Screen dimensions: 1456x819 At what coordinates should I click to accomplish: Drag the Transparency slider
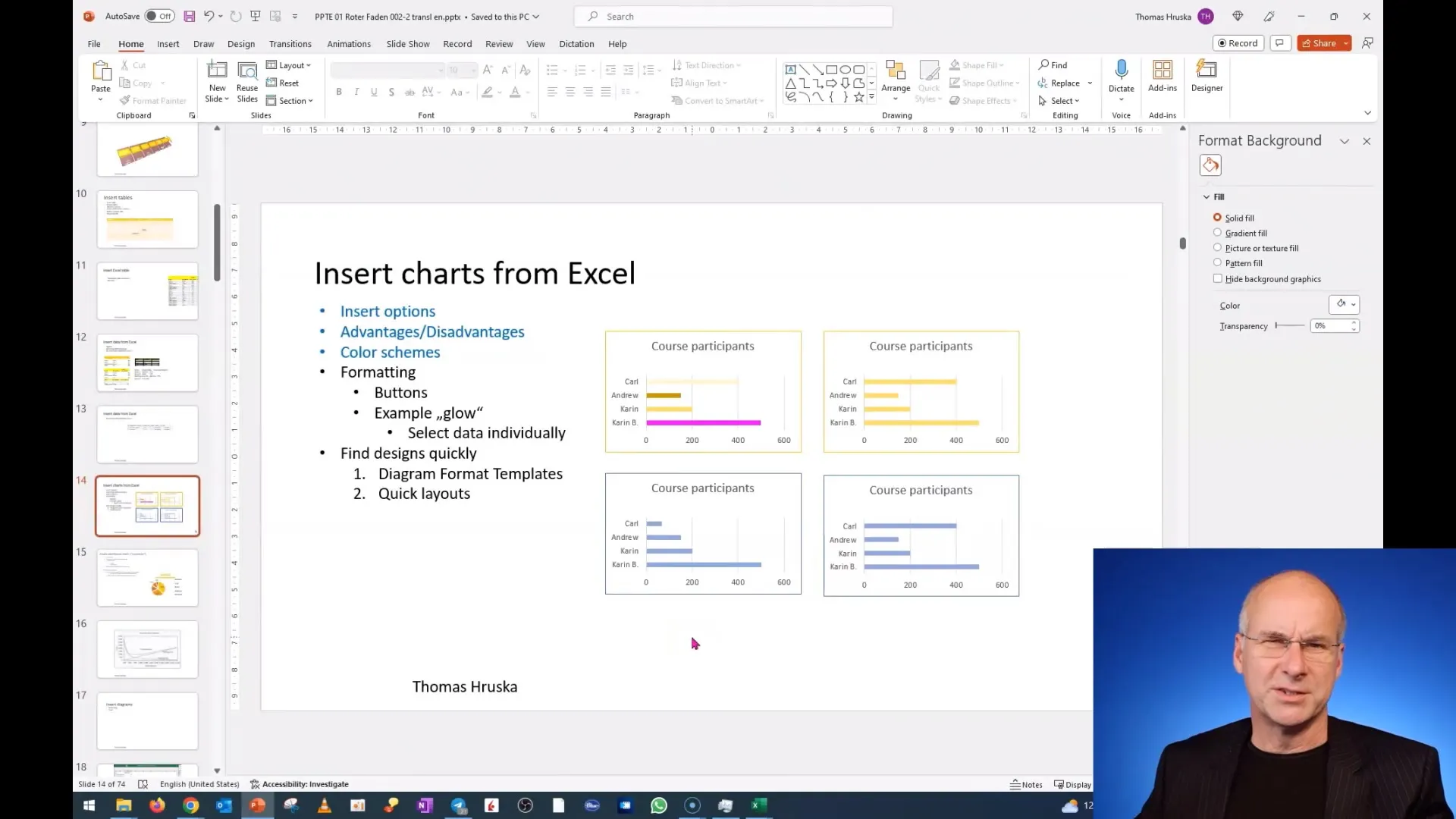click(1277, 325)
